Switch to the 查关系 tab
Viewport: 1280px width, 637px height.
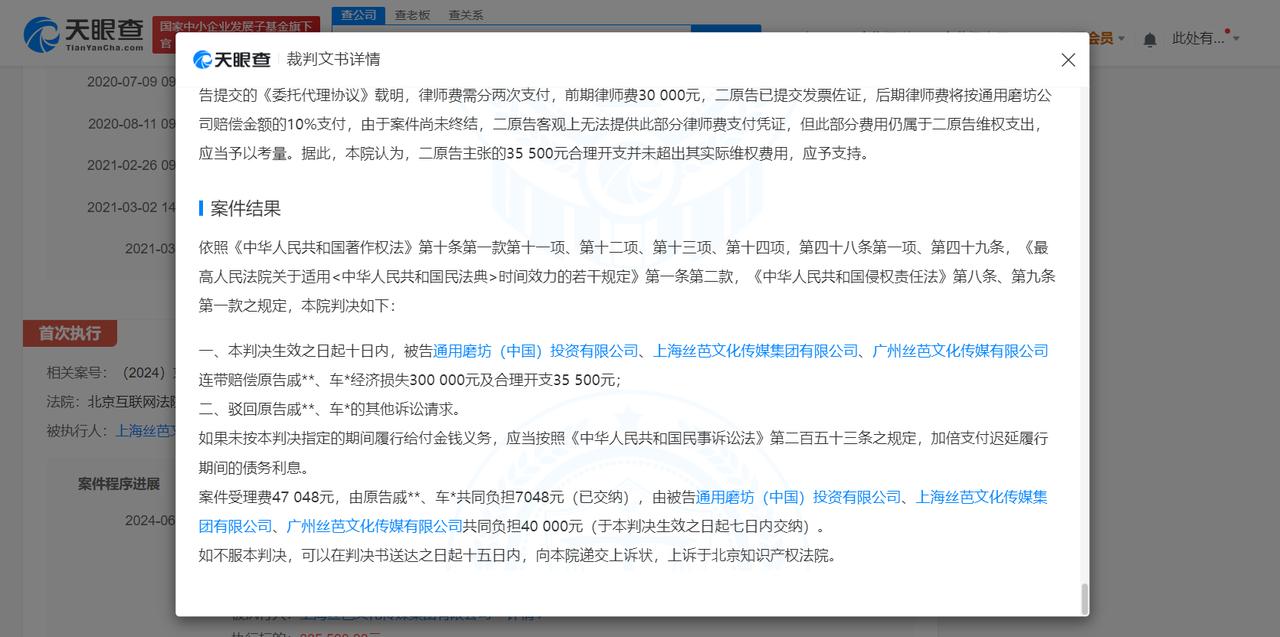466,15
